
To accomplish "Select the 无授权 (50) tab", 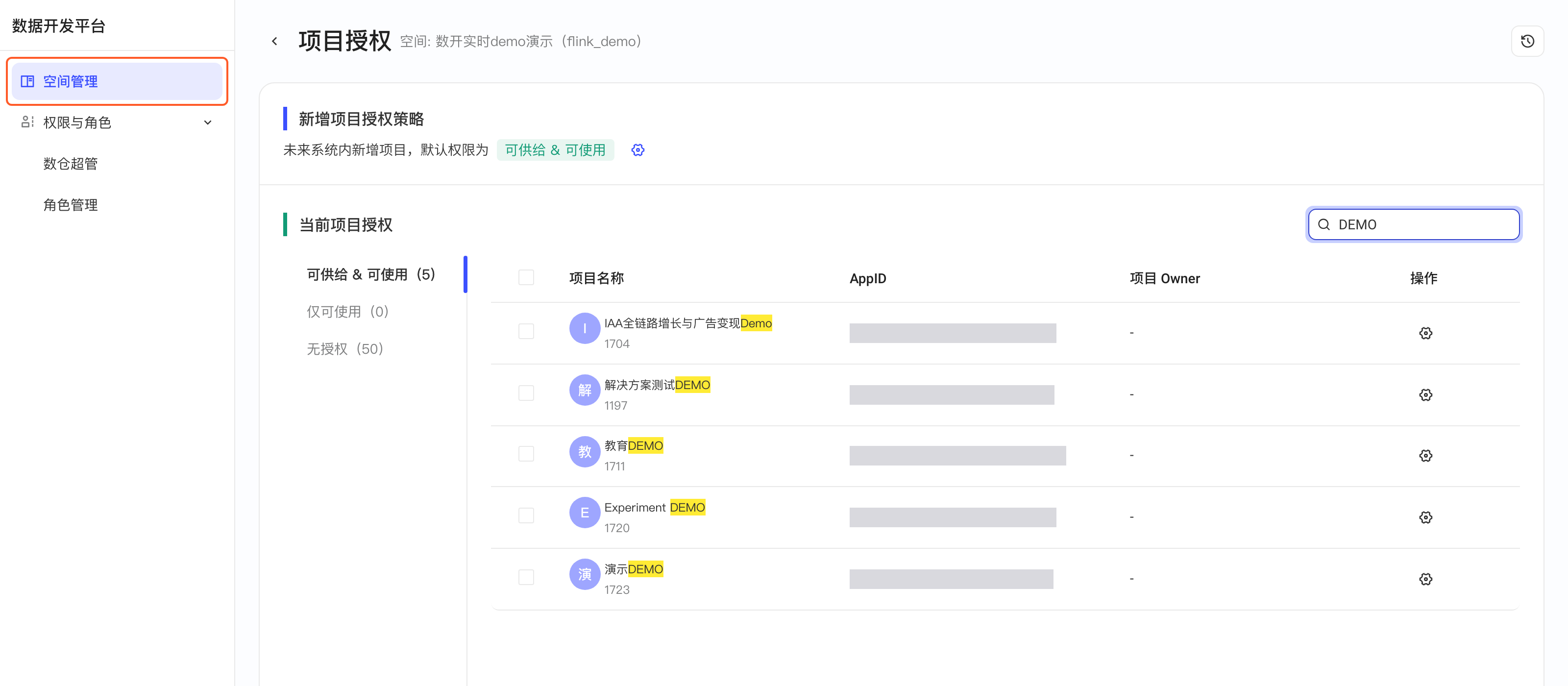I will click(x=345, y=349).
